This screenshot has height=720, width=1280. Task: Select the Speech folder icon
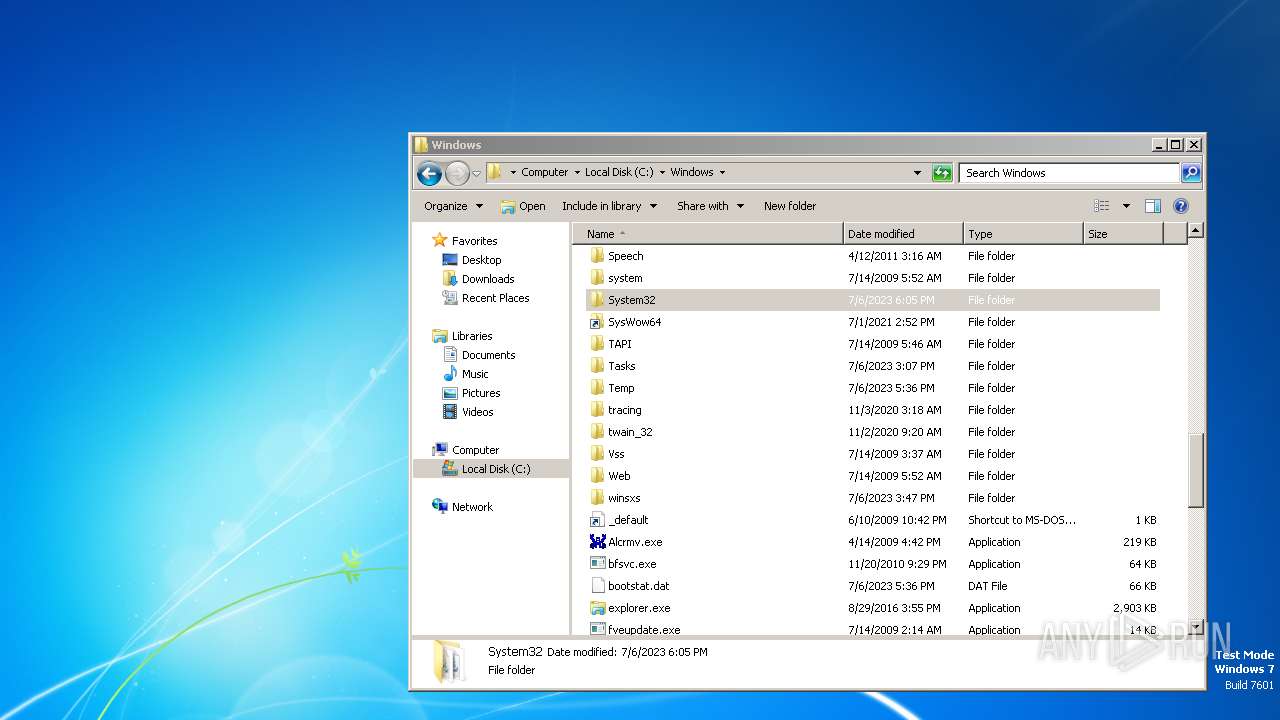coord(597,256)
